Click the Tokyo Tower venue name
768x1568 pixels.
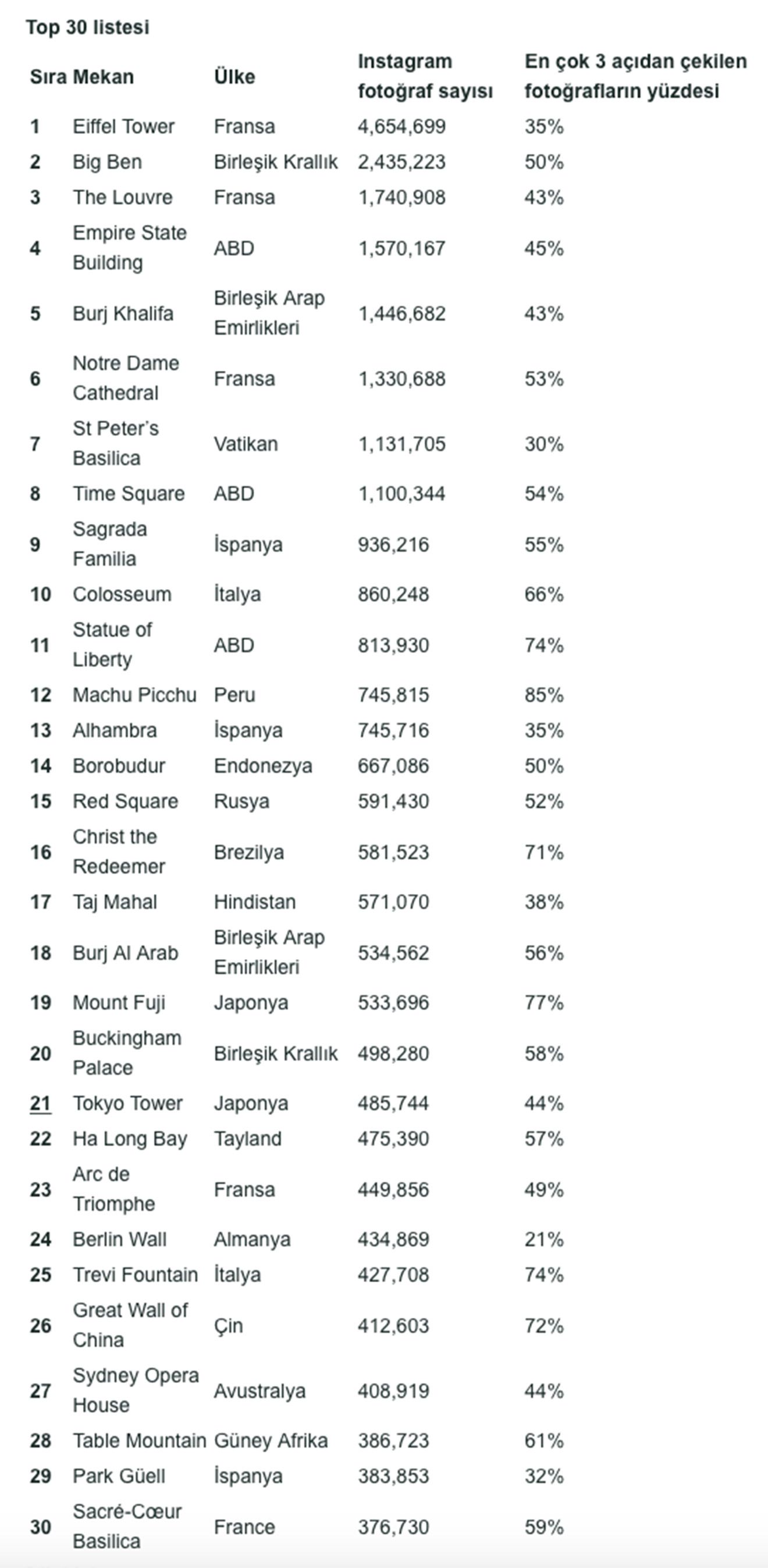tap(127, 1104)
